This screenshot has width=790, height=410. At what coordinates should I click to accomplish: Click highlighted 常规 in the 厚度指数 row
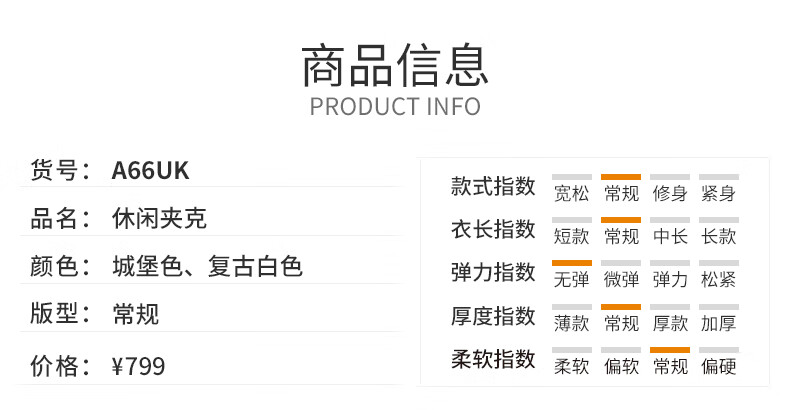pos(621,323)
